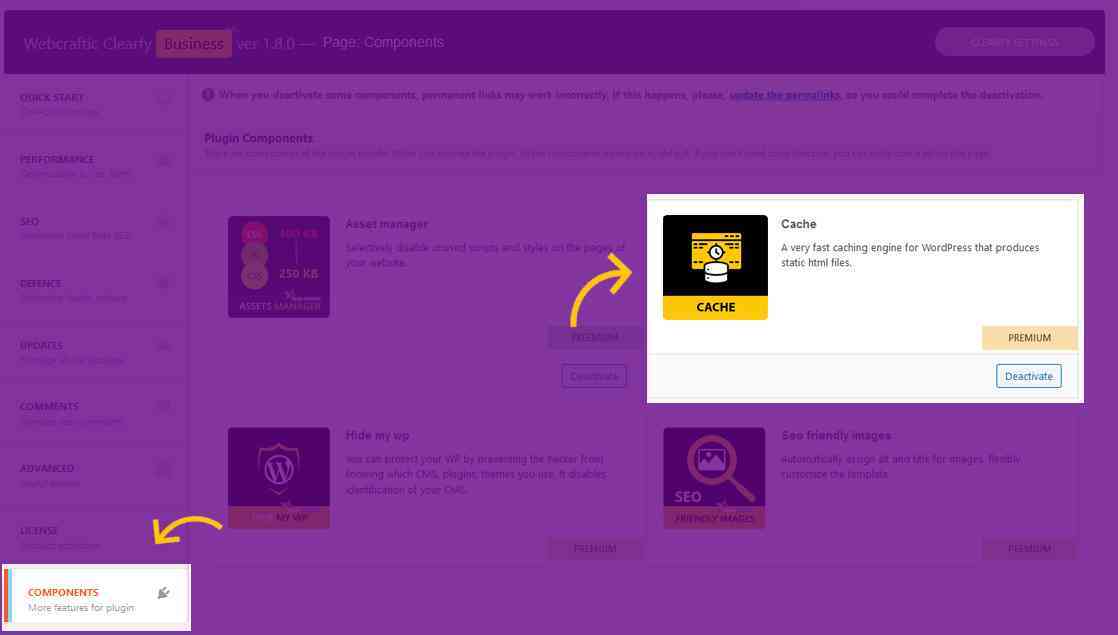Click the Hide my wp component thumbnail
The width and height of the screenshot is (1118, 635).
click(279, 478)
